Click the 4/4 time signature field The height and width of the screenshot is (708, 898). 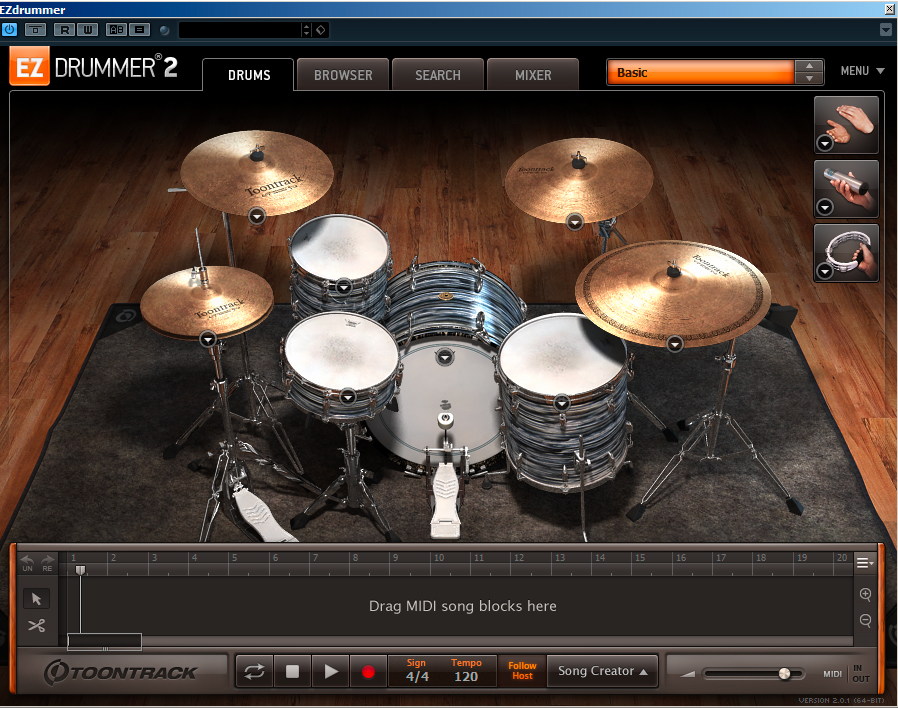417,676
